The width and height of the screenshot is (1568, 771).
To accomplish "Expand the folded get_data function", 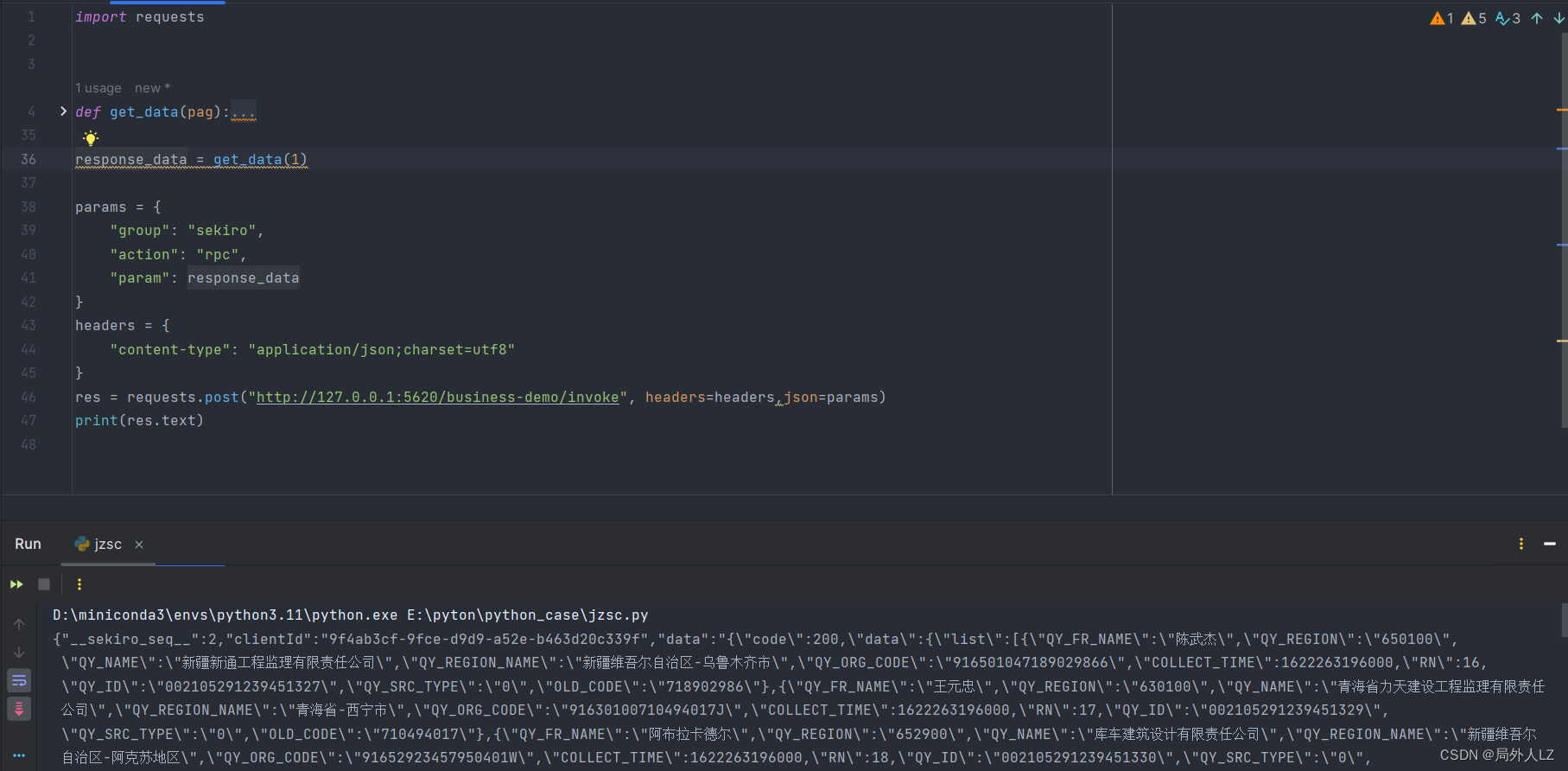I will pos(63,112).
